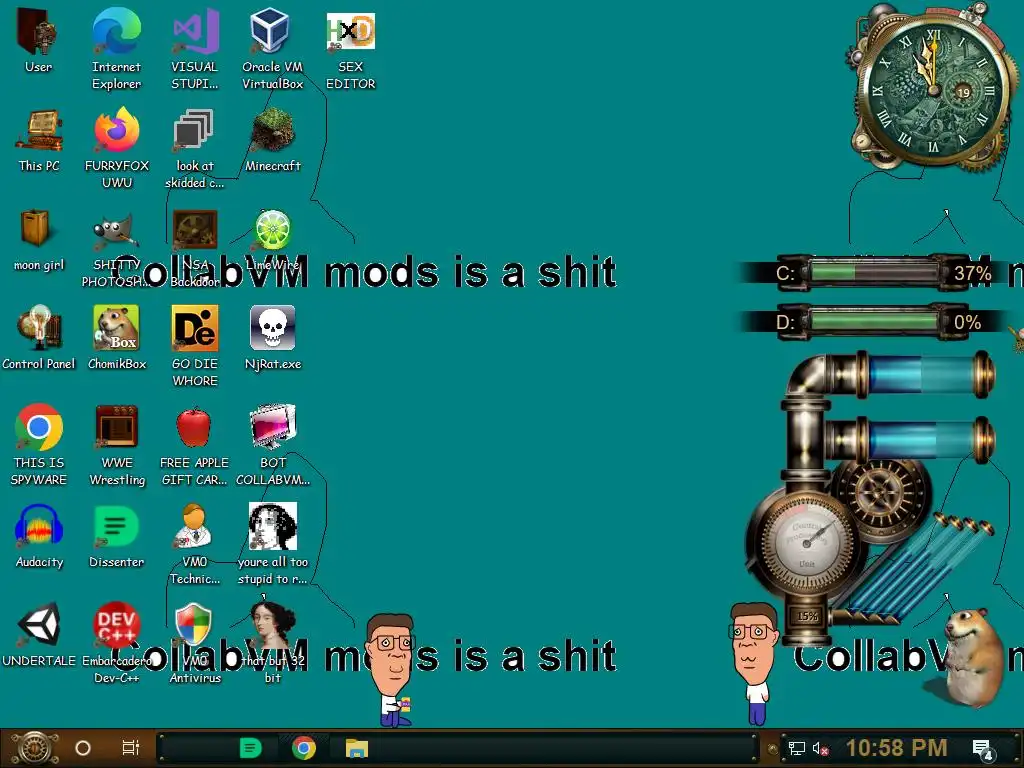Select the 'look at skidded c...' icon
1024x768 pixels.
click(x=194, y=148)
